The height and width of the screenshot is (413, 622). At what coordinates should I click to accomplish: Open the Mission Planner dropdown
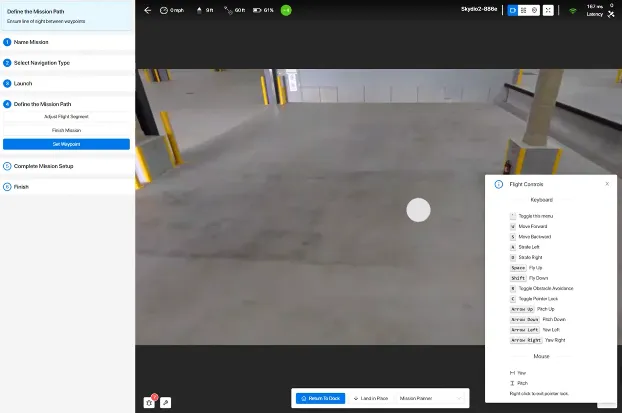click(x=432, y=398)
